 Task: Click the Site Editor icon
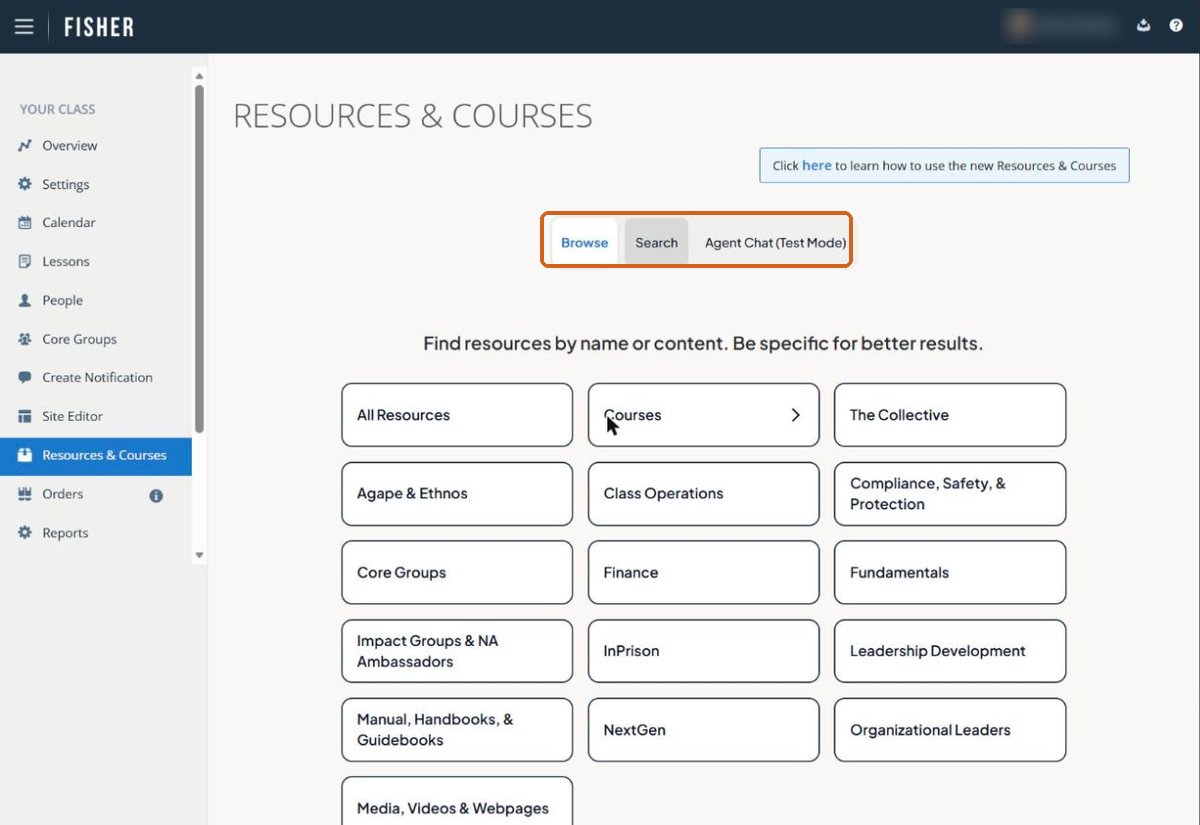pyautogui.click(x=25, y=417)
